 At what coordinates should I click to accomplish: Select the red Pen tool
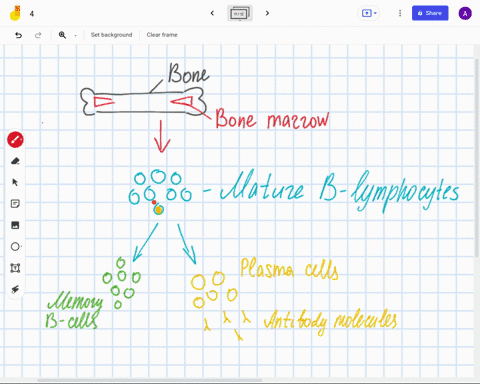pyautogui.click(x=15, y=140)
